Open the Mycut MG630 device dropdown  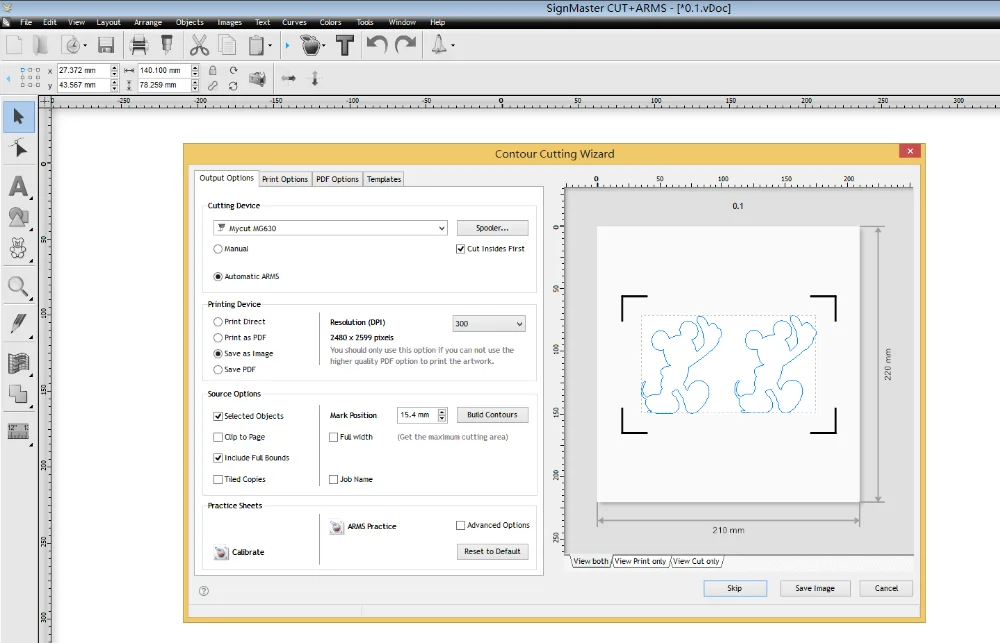pos(441,228)
